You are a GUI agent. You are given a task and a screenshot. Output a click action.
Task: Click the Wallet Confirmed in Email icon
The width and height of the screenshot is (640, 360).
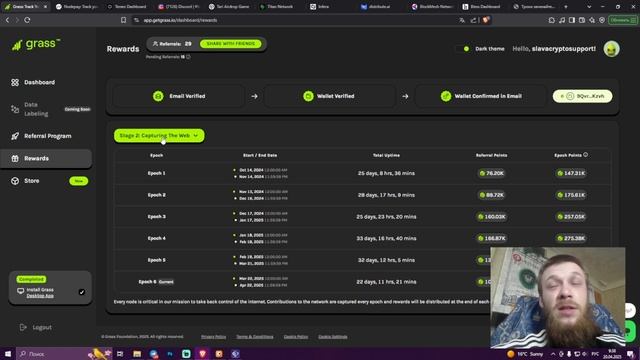click(x=446, y=96)
